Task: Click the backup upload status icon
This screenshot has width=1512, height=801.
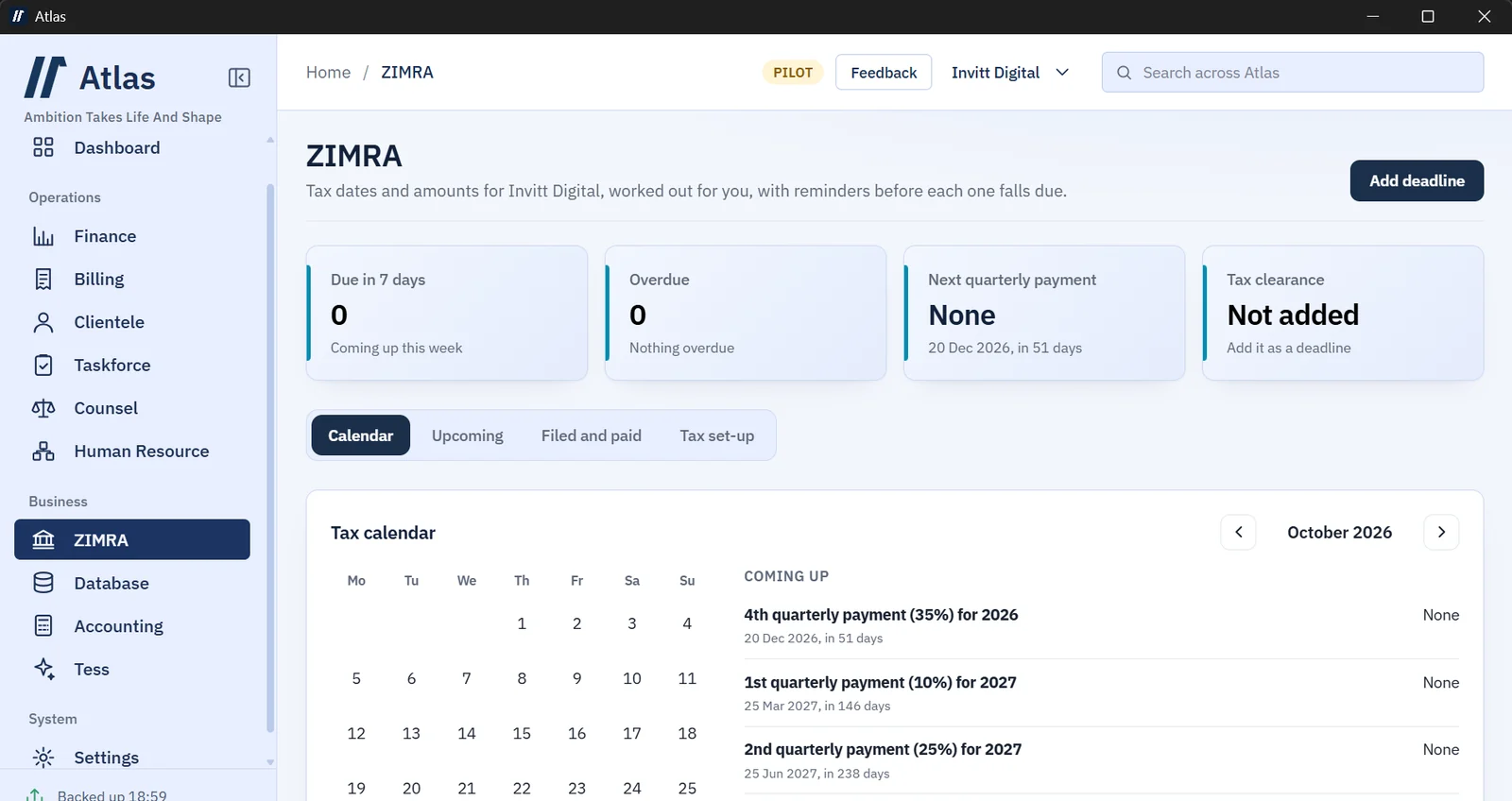Action: coord(35,795)
